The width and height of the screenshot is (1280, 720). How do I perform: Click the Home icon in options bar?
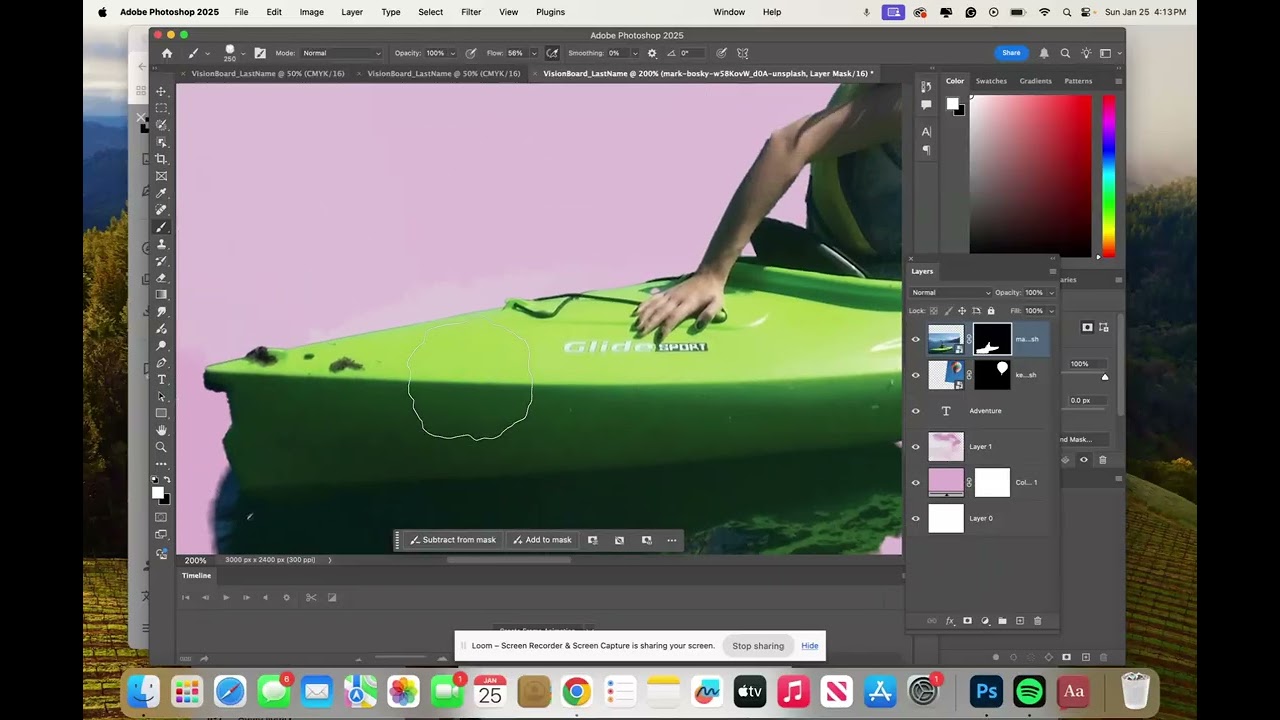coord(167,53)
